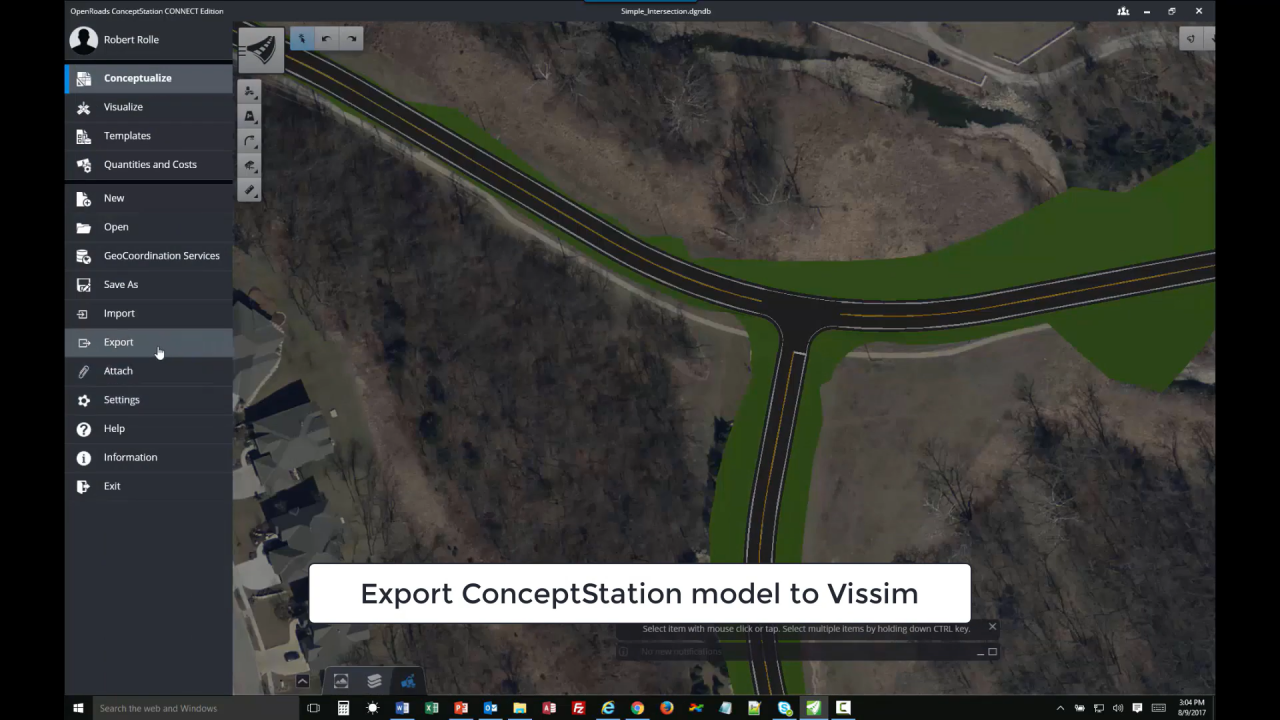1280x720 pixels.
Task: Minimize the notifications panel
Action: [980, 652]
